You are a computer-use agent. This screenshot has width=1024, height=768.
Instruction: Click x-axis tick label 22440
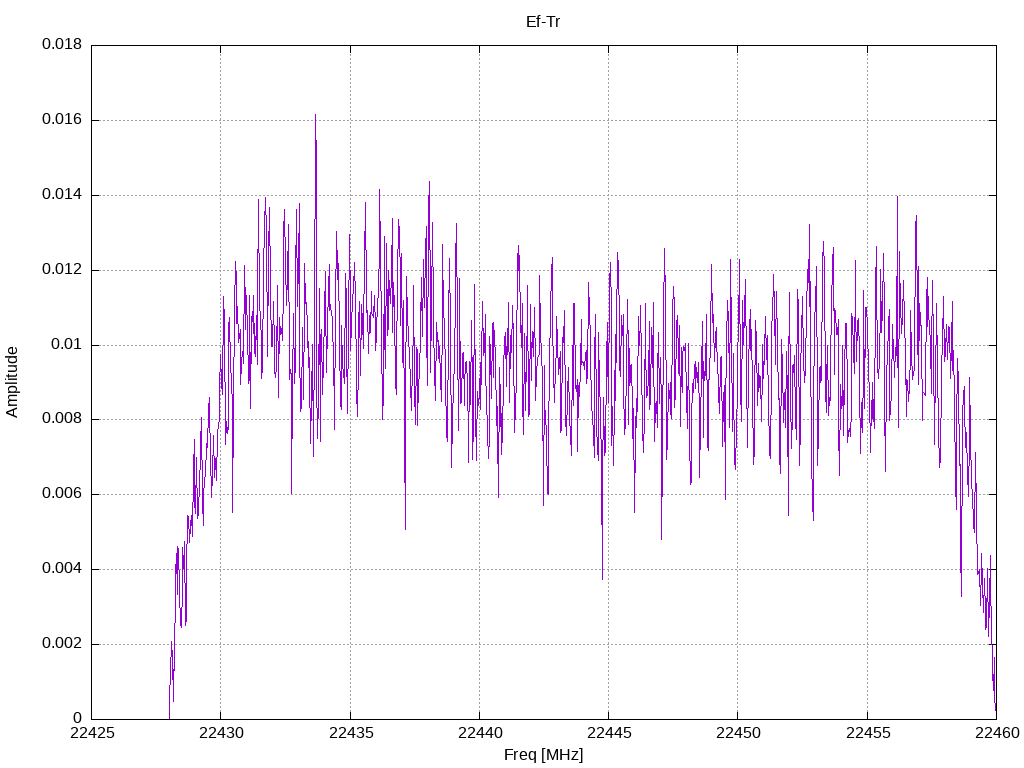[480, 733]
